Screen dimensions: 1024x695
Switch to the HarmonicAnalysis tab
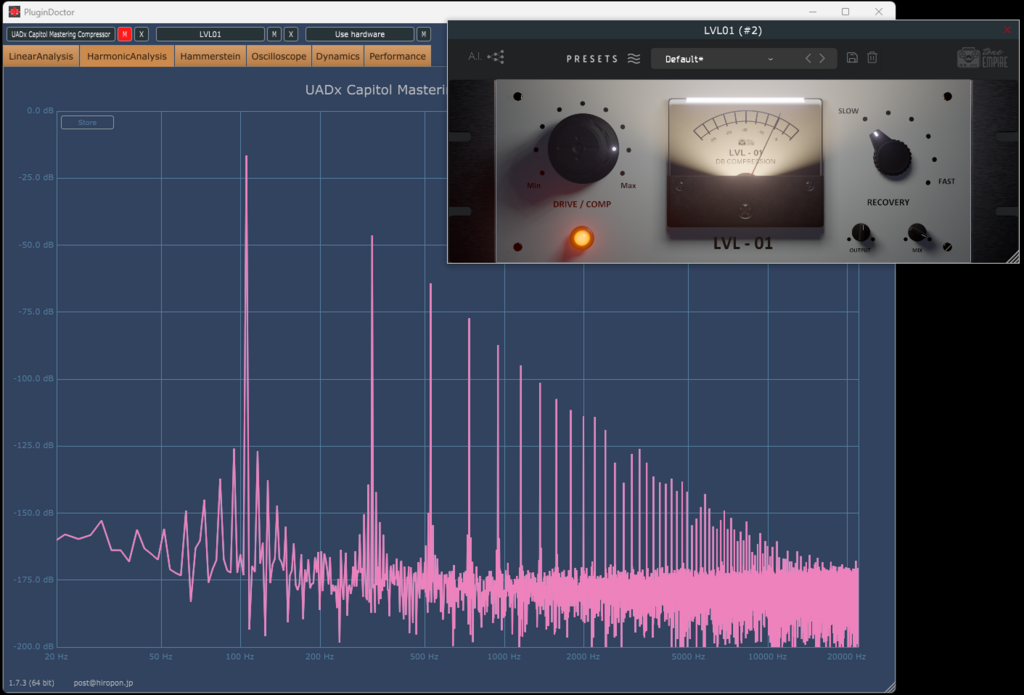127,56
